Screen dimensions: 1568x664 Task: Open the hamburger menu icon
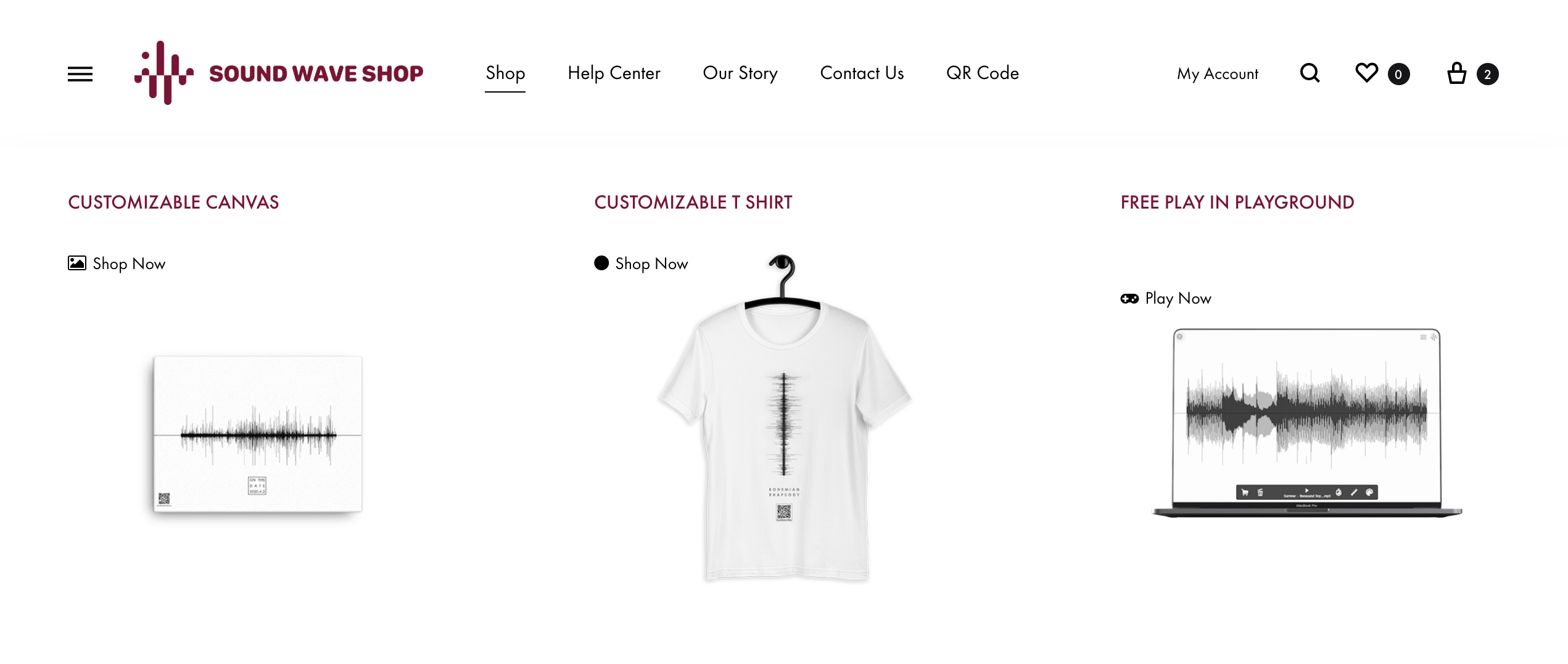(x=80, y=74)
